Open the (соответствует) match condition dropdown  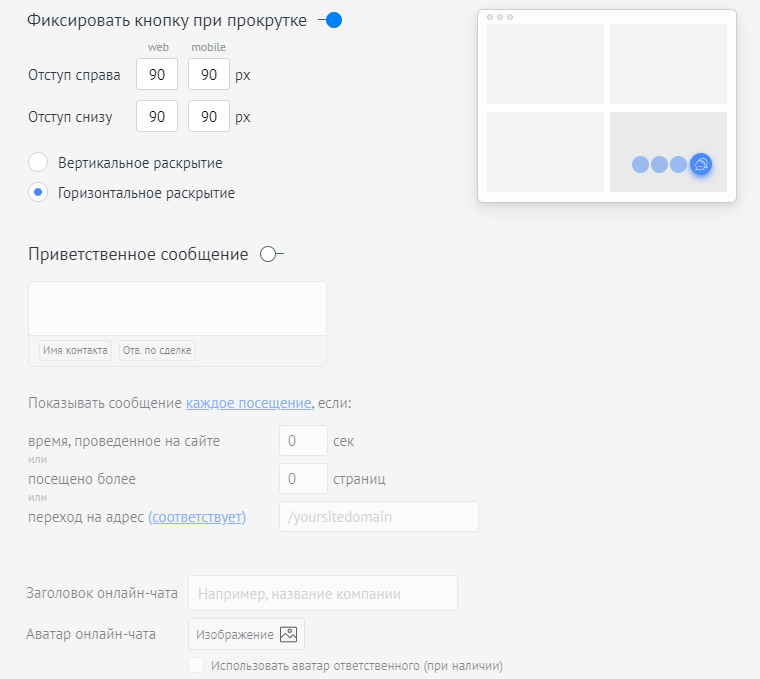197,517
